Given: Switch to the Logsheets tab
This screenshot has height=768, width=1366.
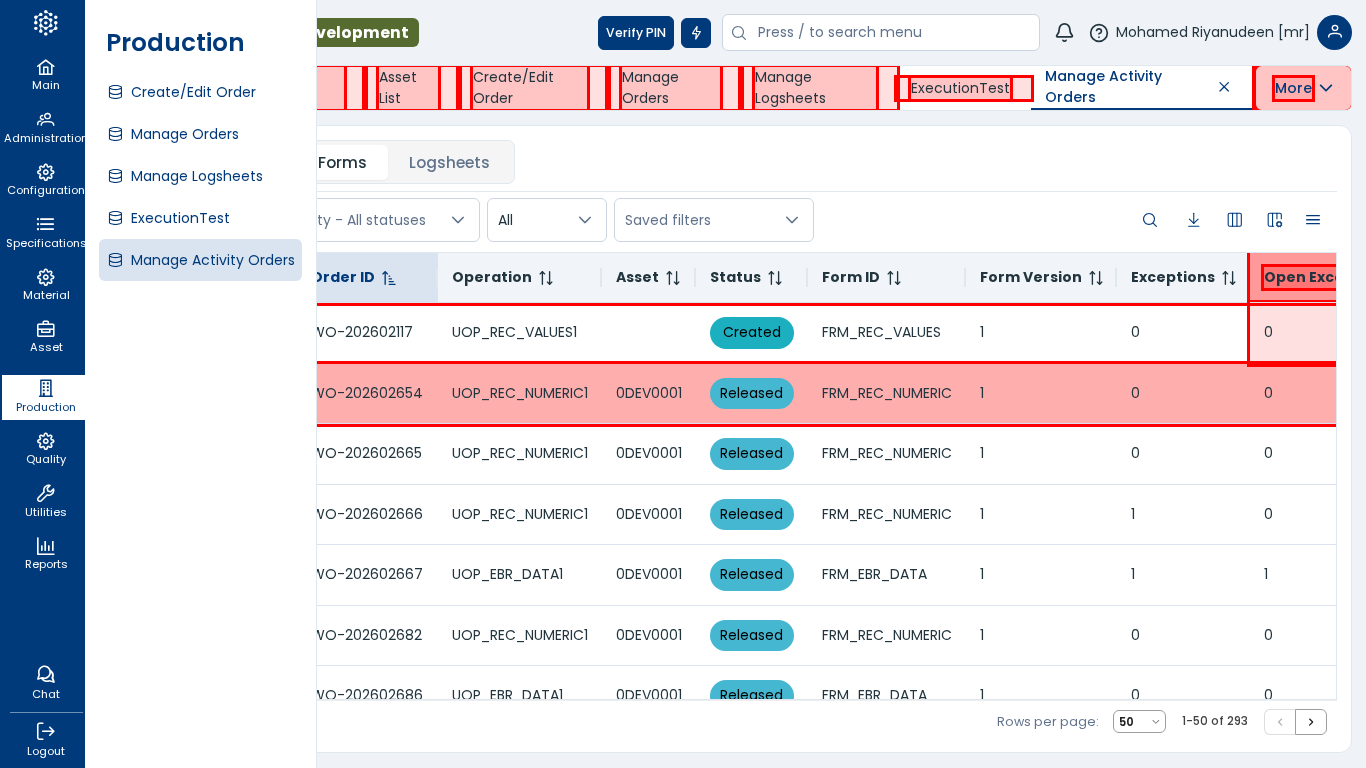Looking at the screenshot, I should click(449, 163).
